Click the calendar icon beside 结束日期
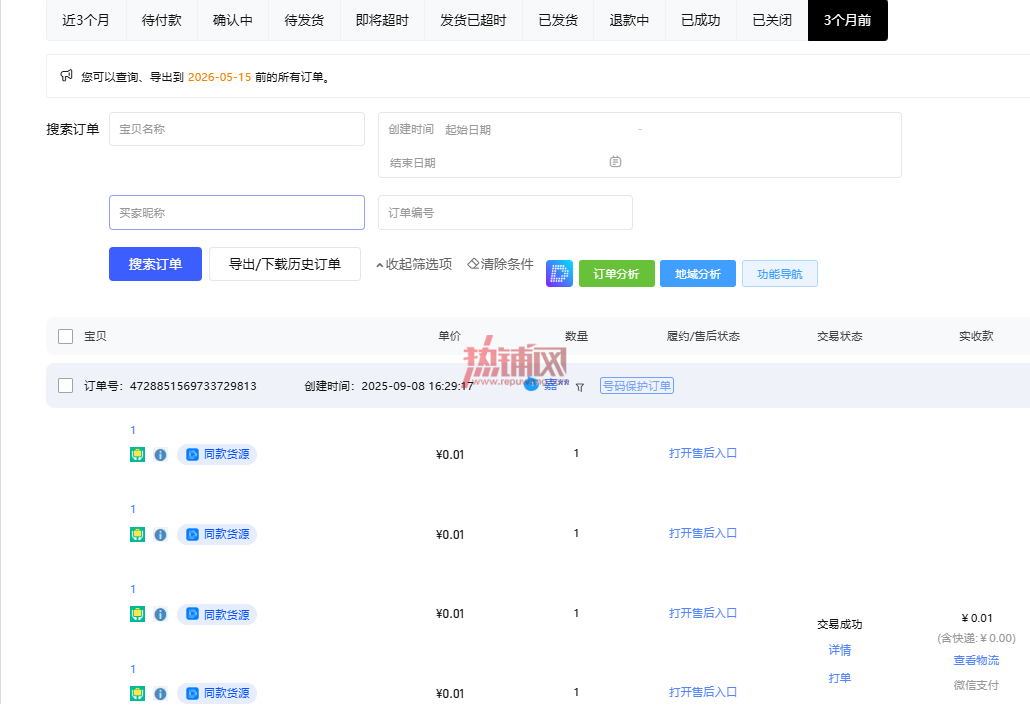 point(615,162)
